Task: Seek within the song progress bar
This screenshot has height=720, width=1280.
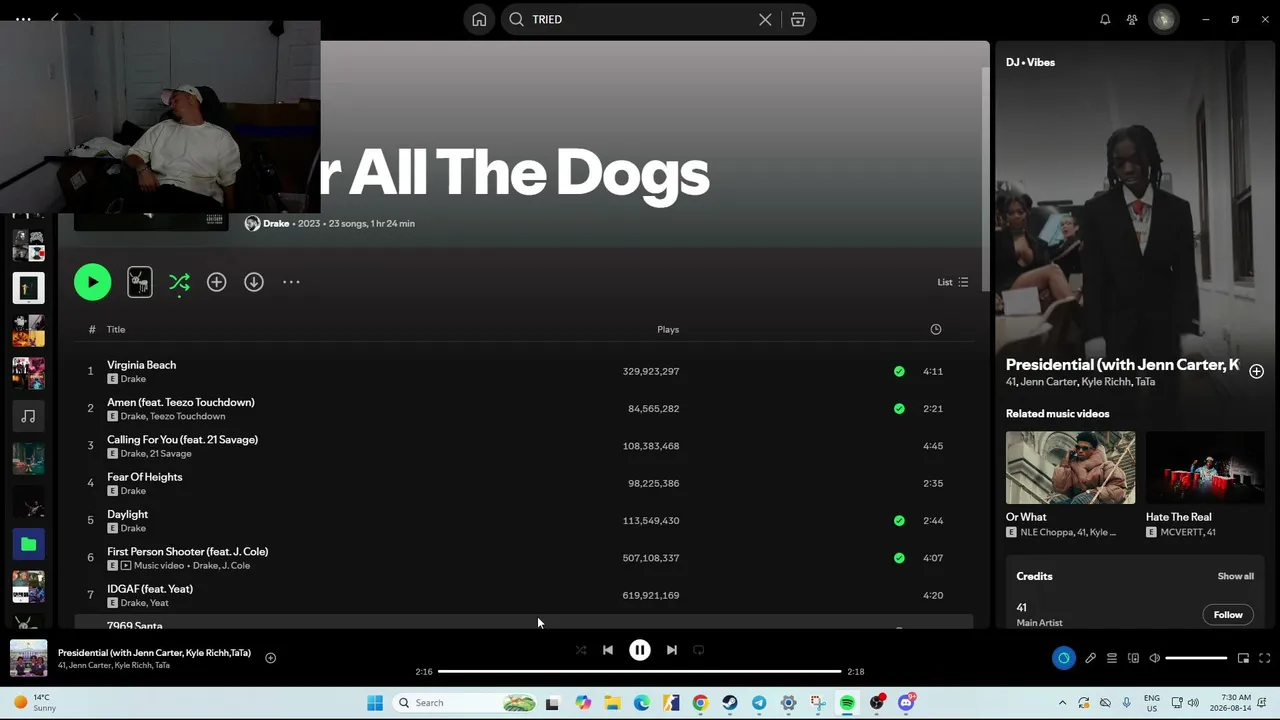Action: click(x=640, y=671)
